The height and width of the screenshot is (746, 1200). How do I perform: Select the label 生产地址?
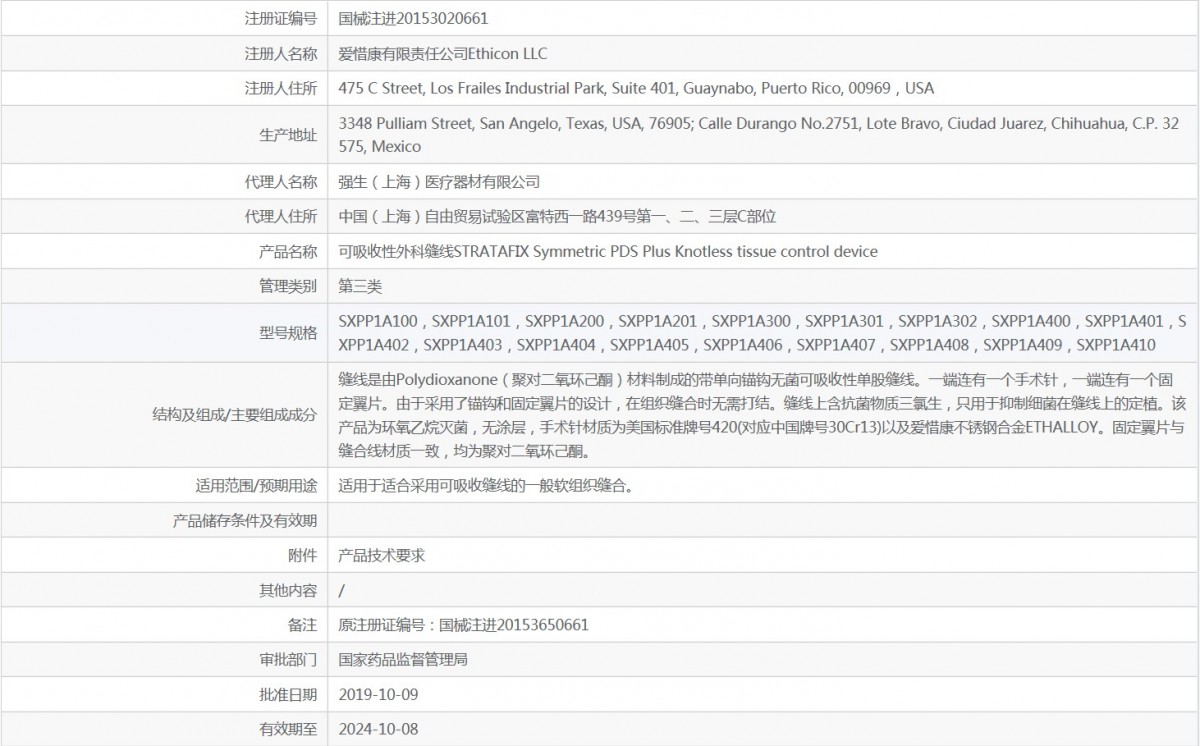pos(288,135)
